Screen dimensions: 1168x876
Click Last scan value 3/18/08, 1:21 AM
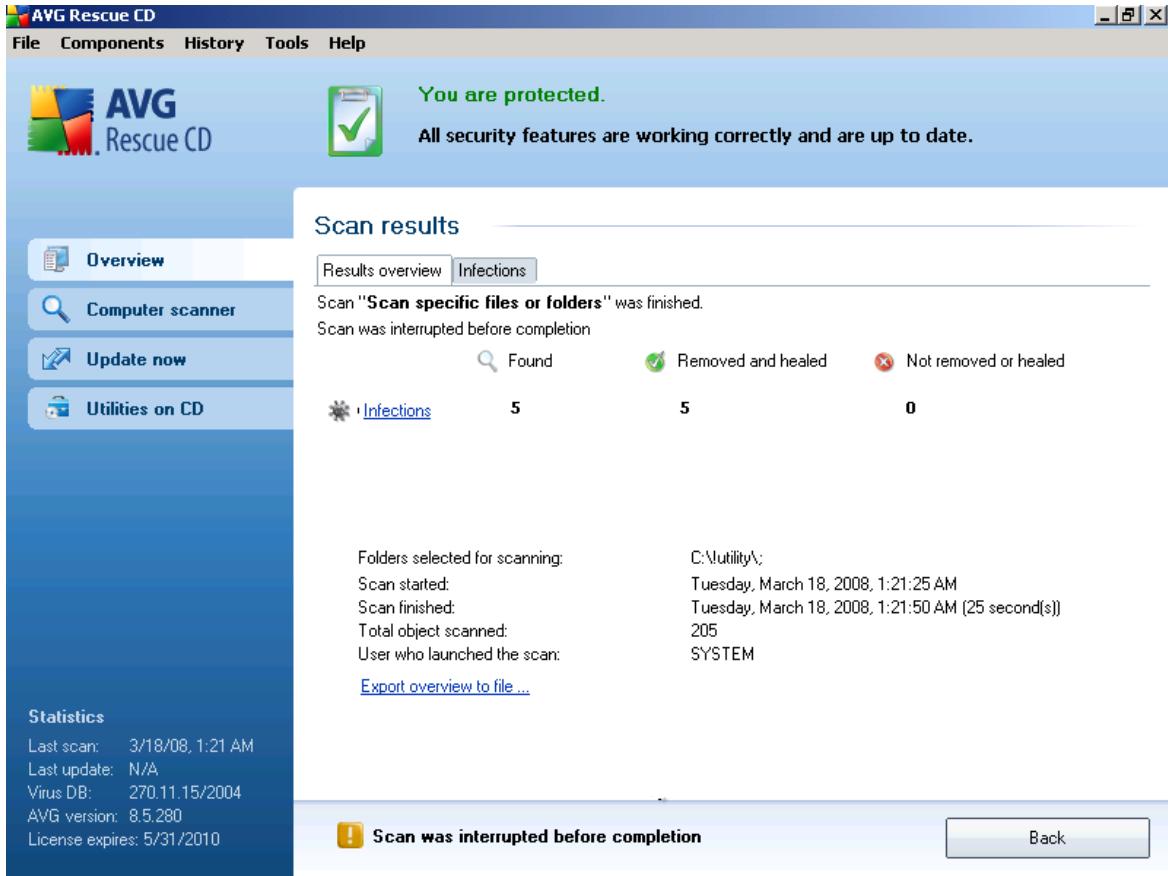pos(191,746)
